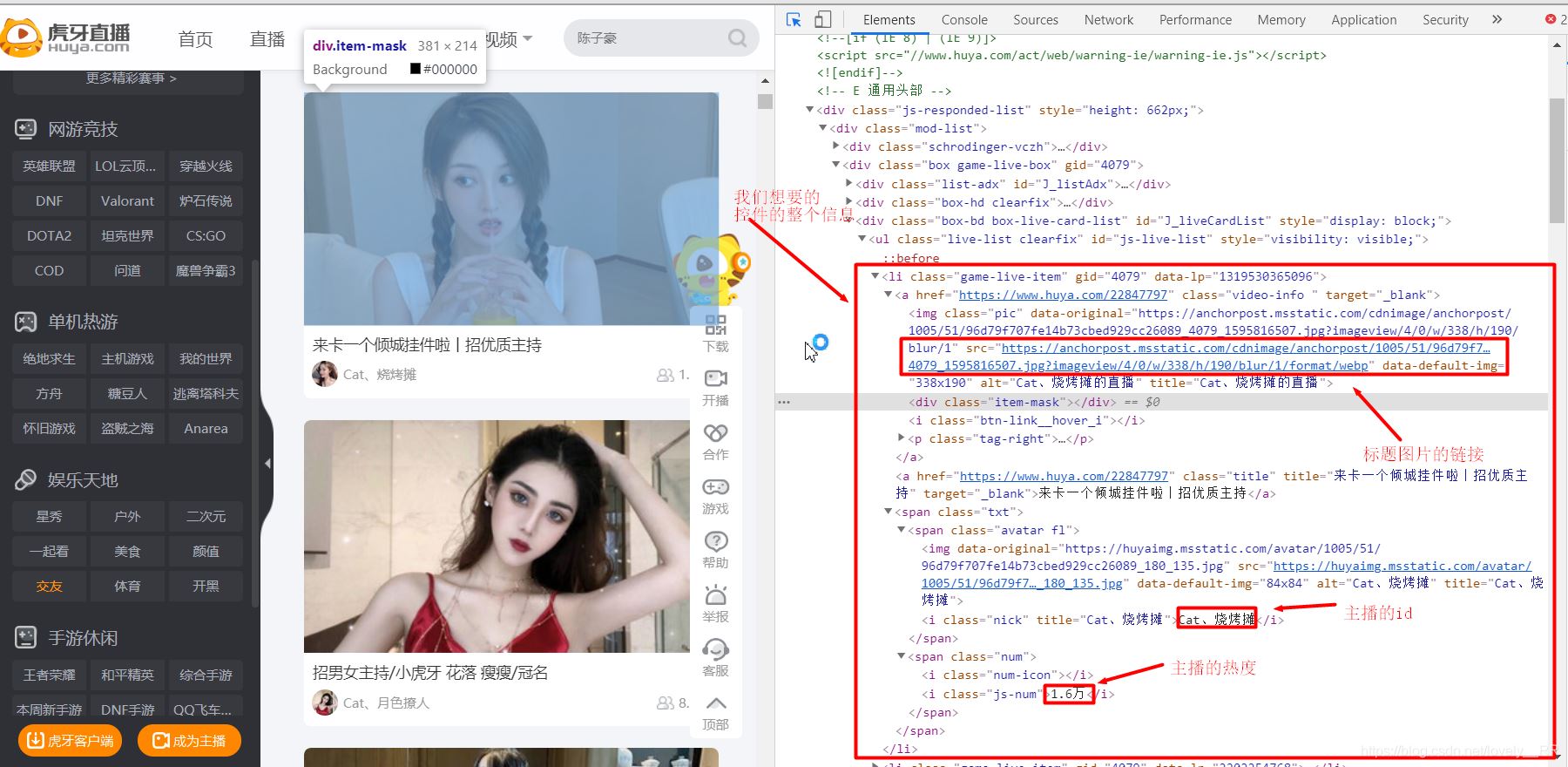Click the 娱乐天地 category icon

coord(25,479)
